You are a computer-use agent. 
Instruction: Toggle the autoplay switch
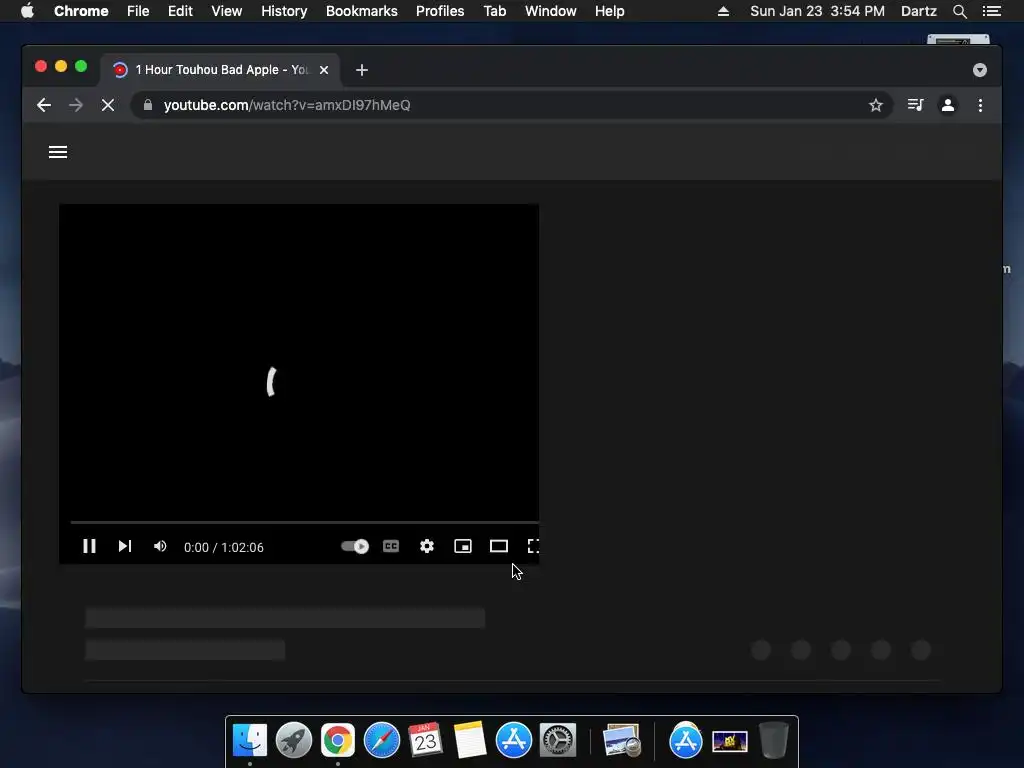355,546
